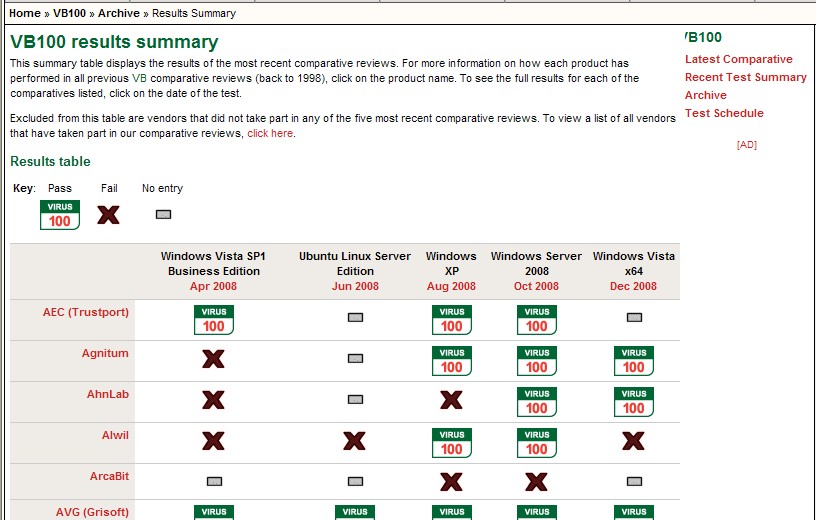This screenshot has height=520, width=816.
Task: Open the AVG (Grisoft) product page
Action: pos(92,512)
